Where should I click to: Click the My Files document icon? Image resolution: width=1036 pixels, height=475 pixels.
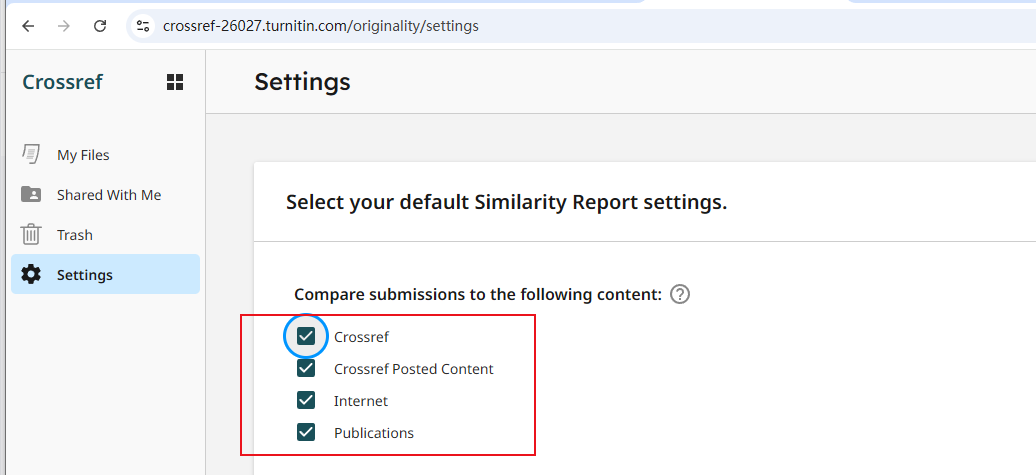coord(30,155)
